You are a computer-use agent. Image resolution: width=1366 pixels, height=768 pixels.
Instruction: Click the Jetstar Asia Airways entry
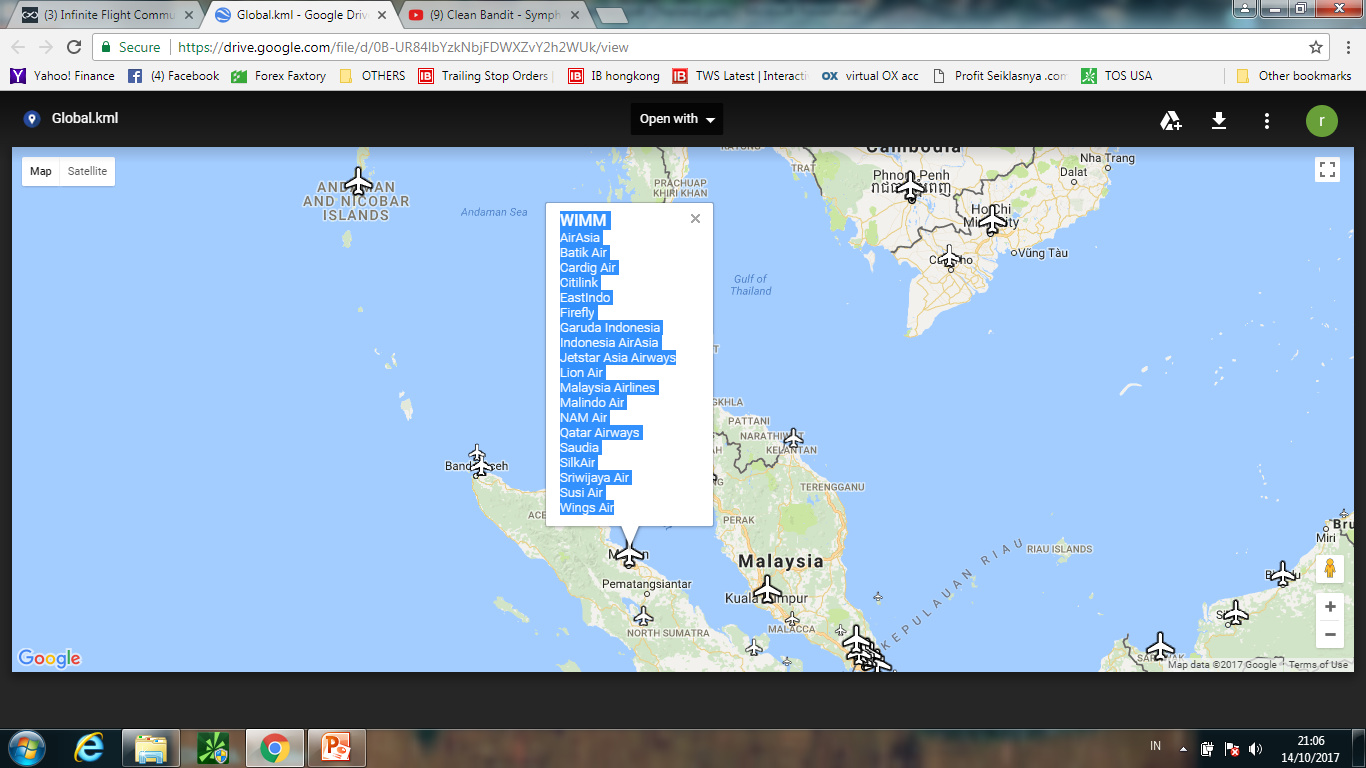[618, 358]
